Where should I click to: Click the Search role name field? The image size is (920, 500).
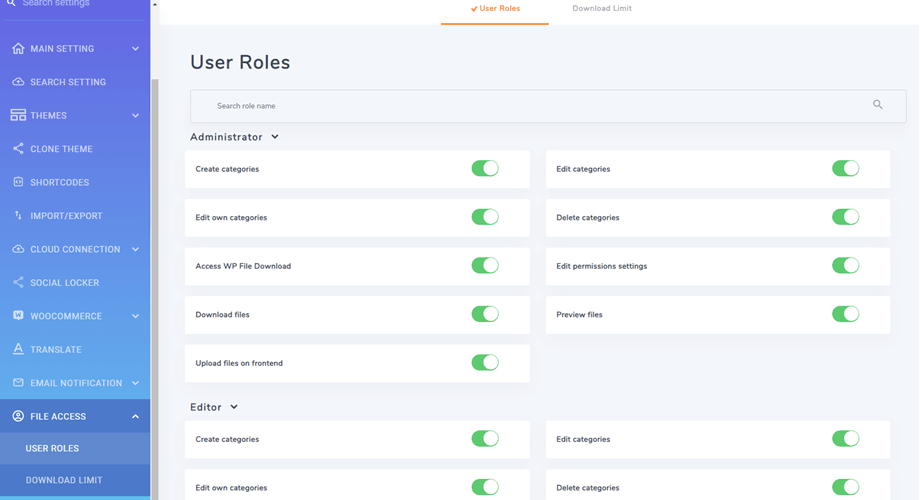pyautogui.click(x=530, y=106)
